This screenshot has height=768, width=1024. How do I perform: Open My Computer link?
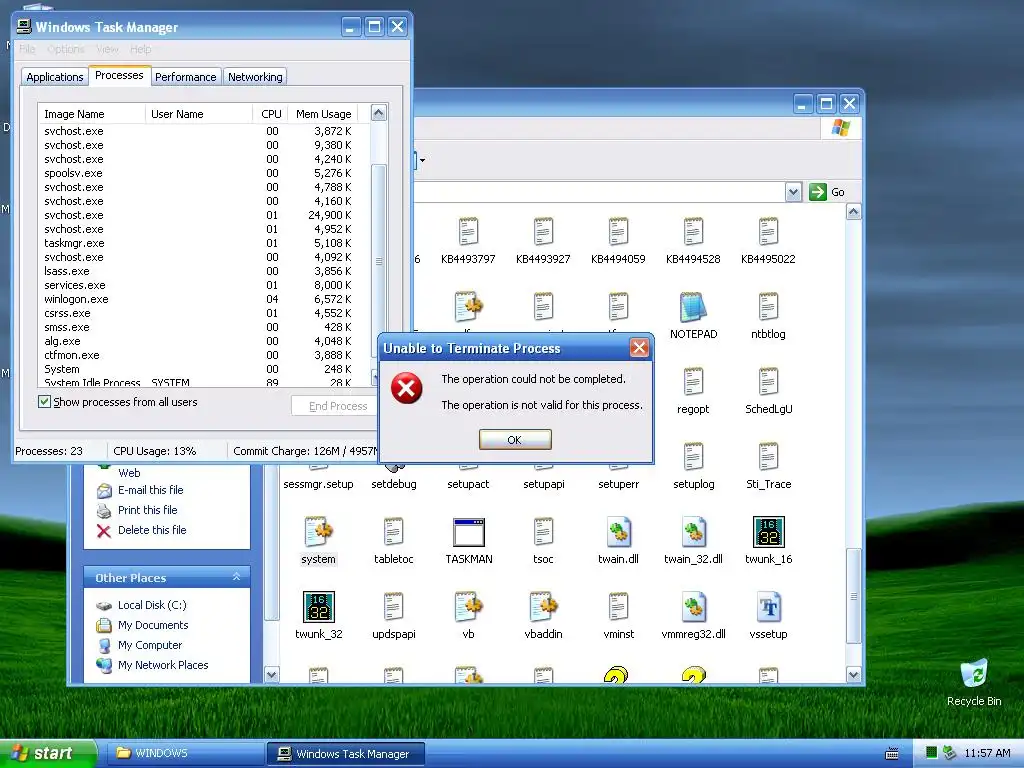[150, 645]
